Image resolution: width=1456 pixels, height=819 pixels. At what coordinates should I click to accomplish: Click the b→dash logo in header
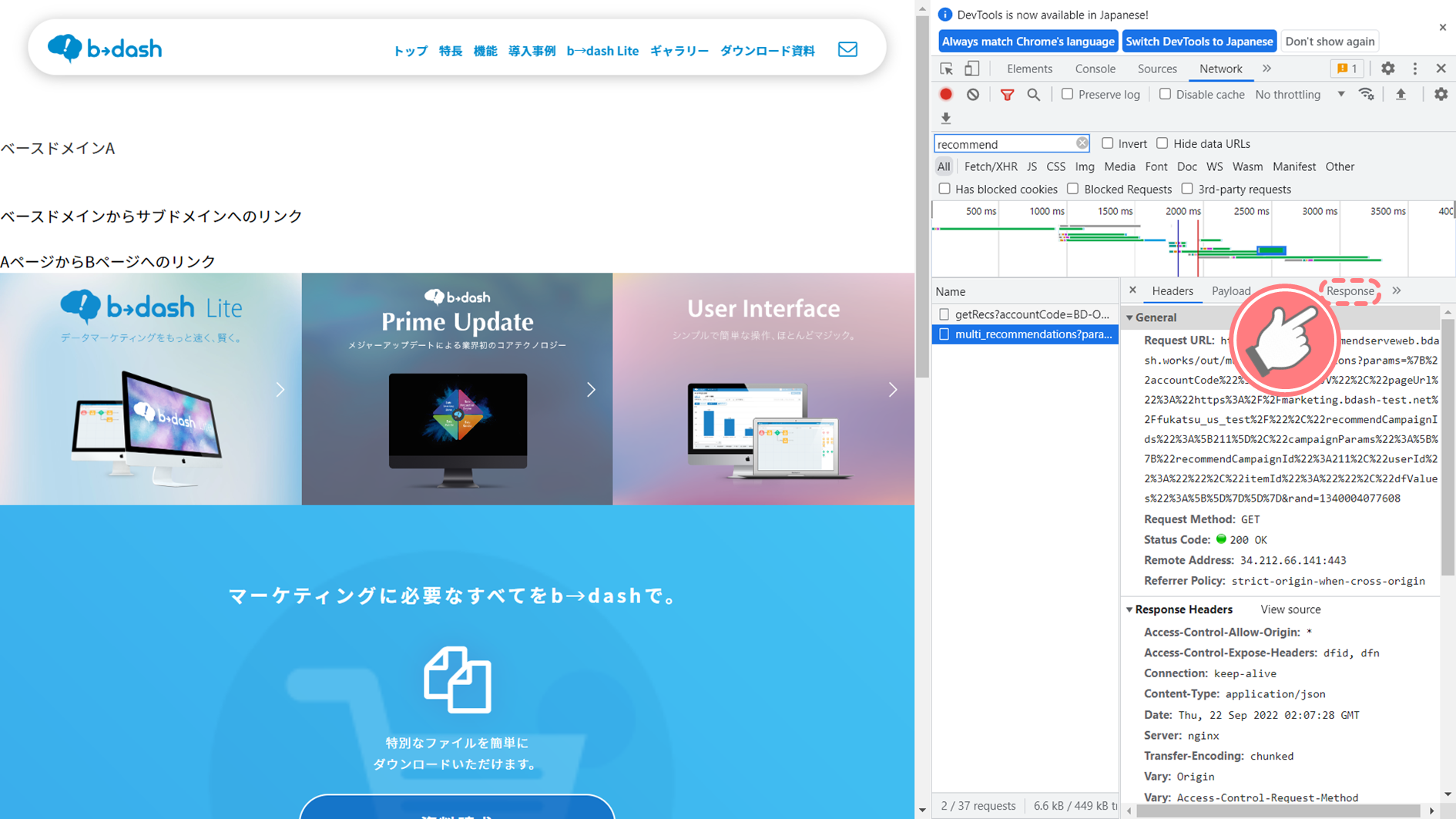(x=105, y=49)
